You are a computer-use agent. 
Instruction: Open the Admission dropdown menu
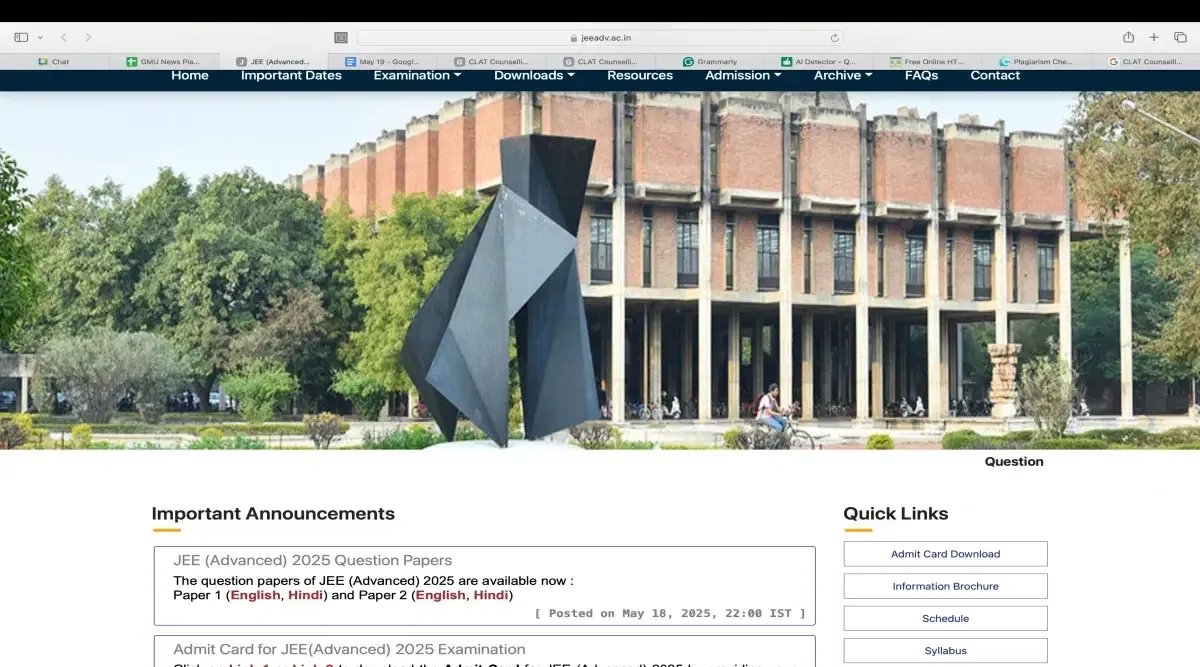point(743,75)
